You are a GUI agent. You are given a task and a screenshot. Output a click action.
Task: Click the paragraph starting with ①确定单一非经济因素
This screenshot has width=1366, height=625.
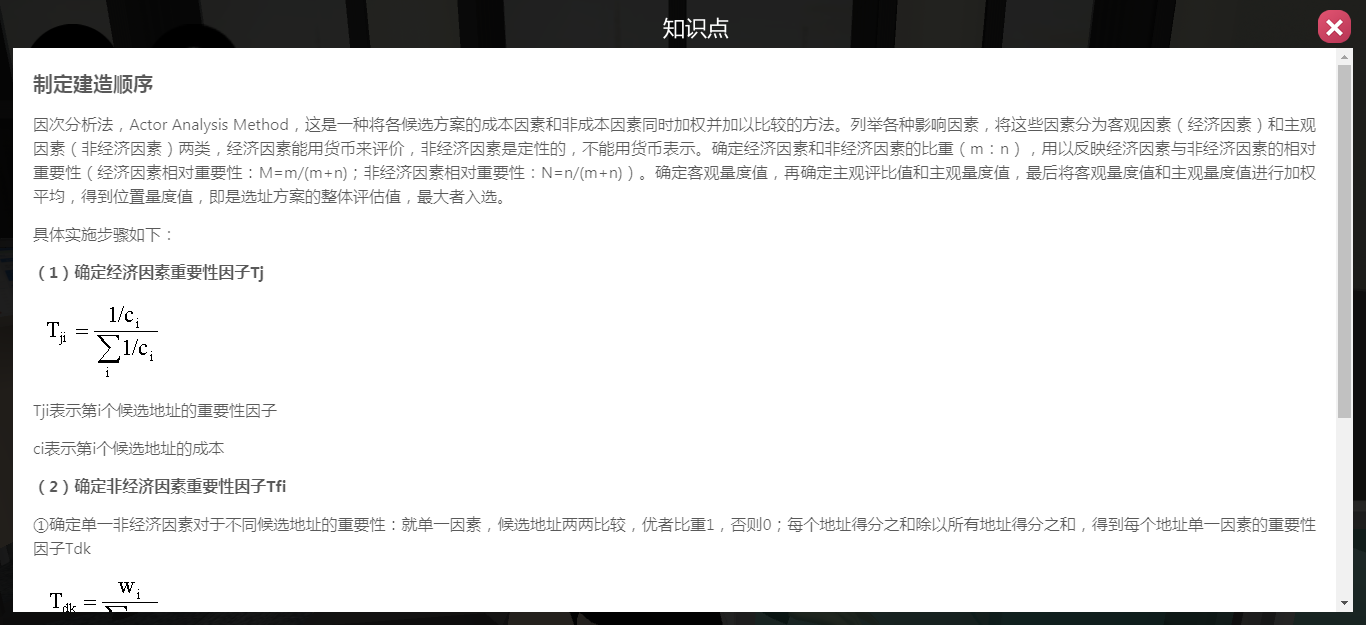click(674, 536)
